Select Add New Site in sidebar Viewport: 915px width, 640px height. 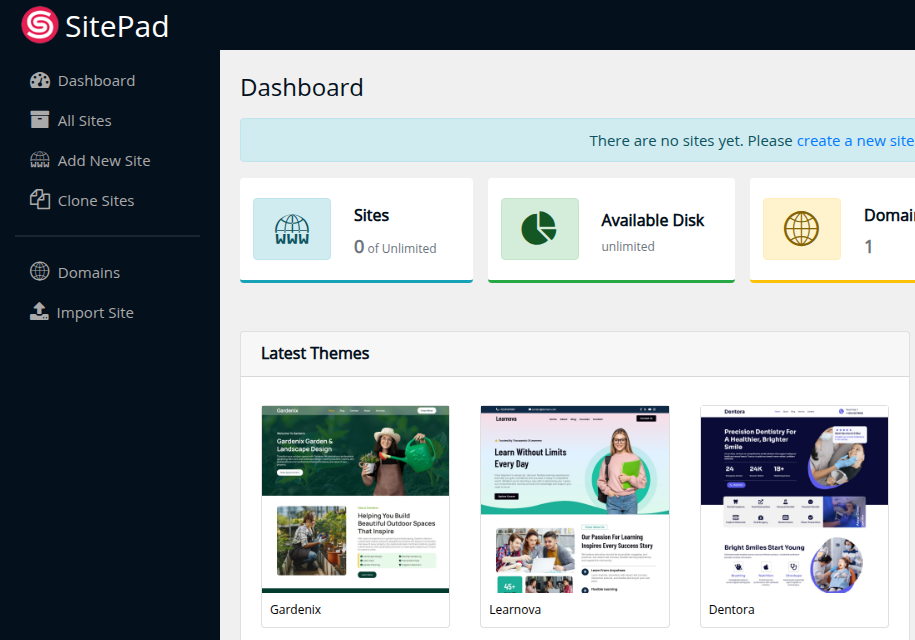(104, 161)
